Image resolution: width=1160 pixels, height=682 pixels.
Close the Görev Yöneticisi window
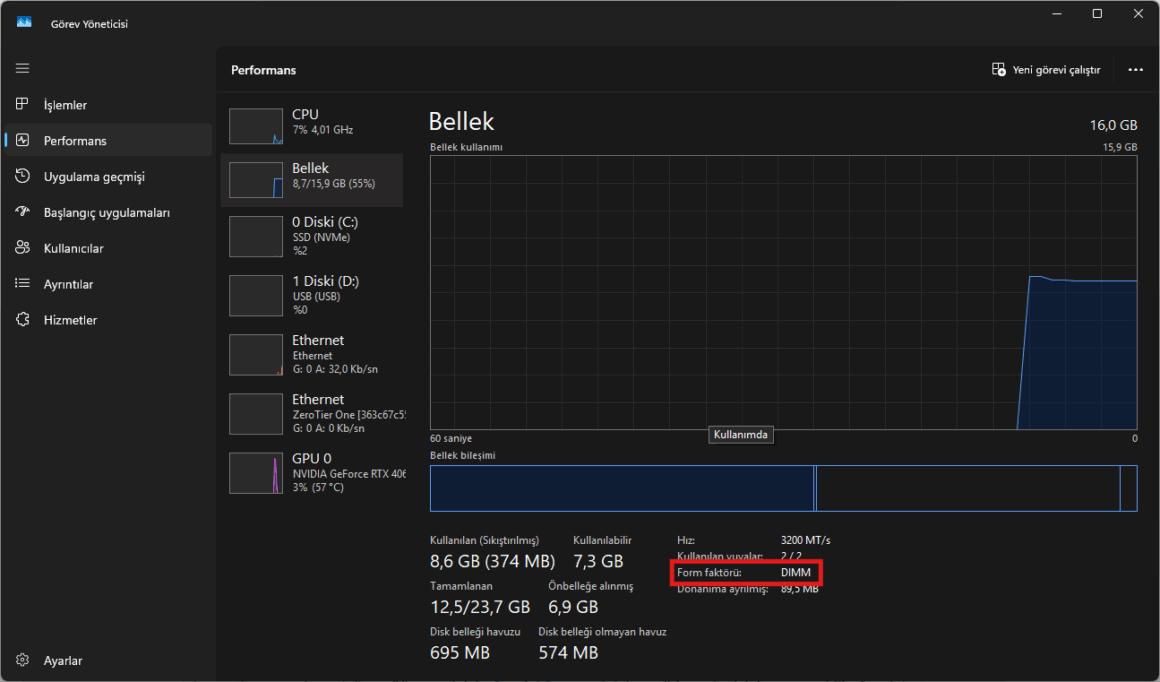(1139, 14)
